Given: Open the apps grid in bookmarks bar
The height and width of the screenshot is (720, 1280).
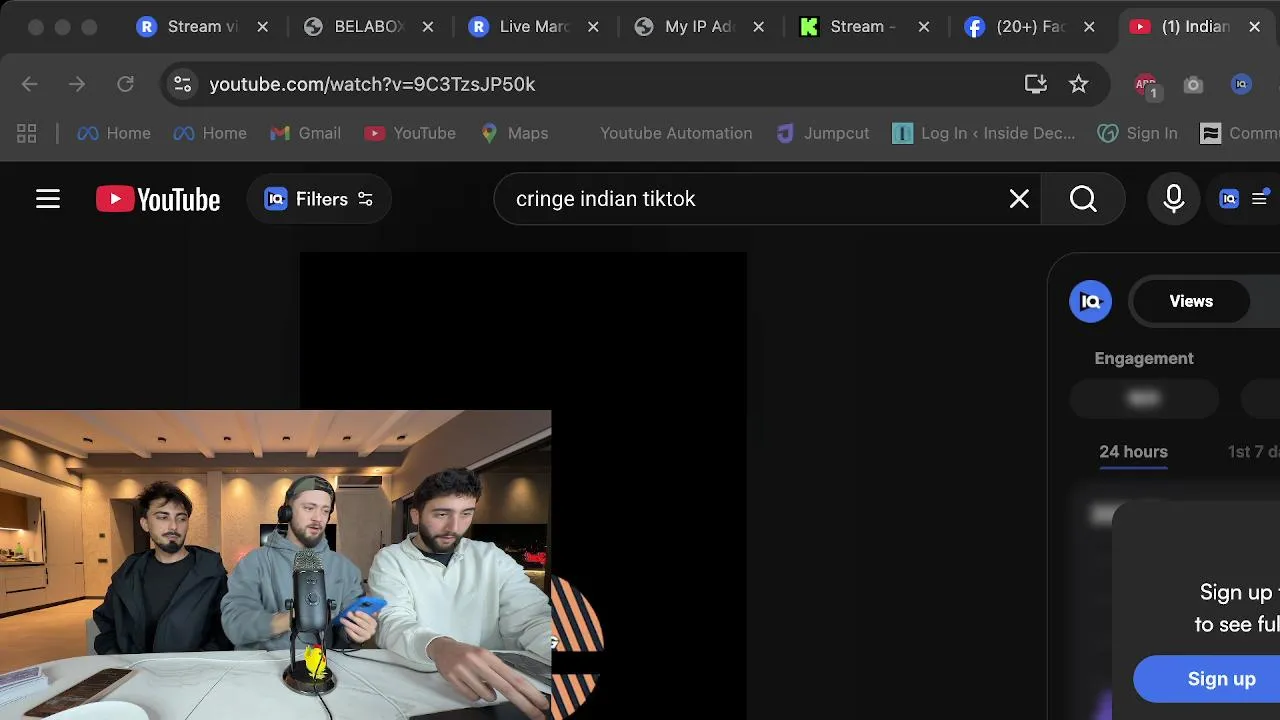Looking at the screenshot, I should [27, 133].
